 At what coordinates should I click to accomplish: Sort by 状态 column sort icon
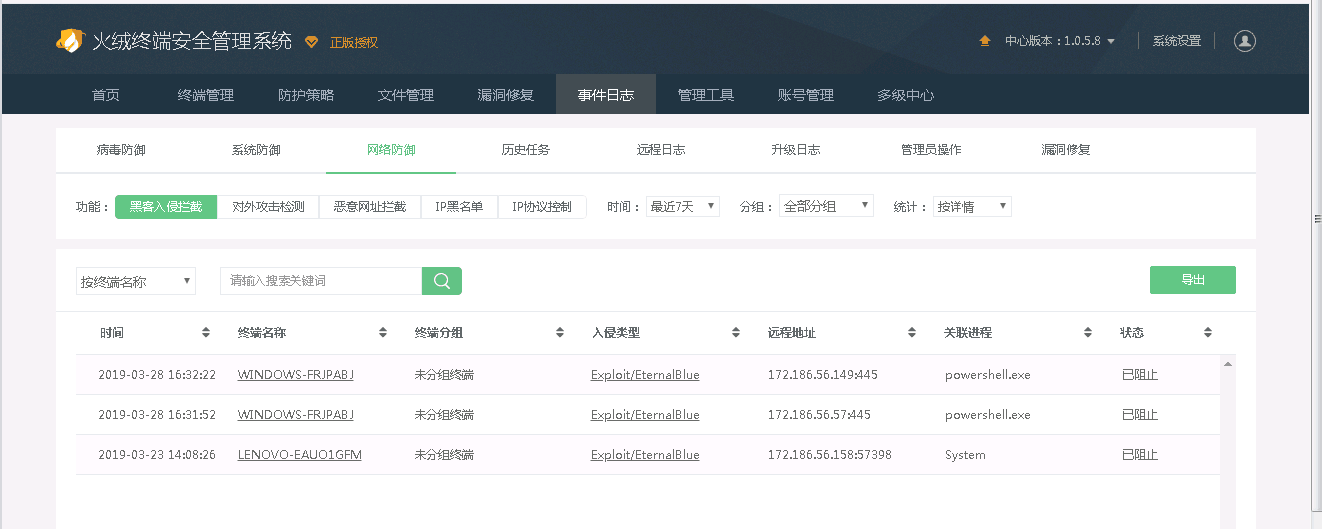point(1208,333)
